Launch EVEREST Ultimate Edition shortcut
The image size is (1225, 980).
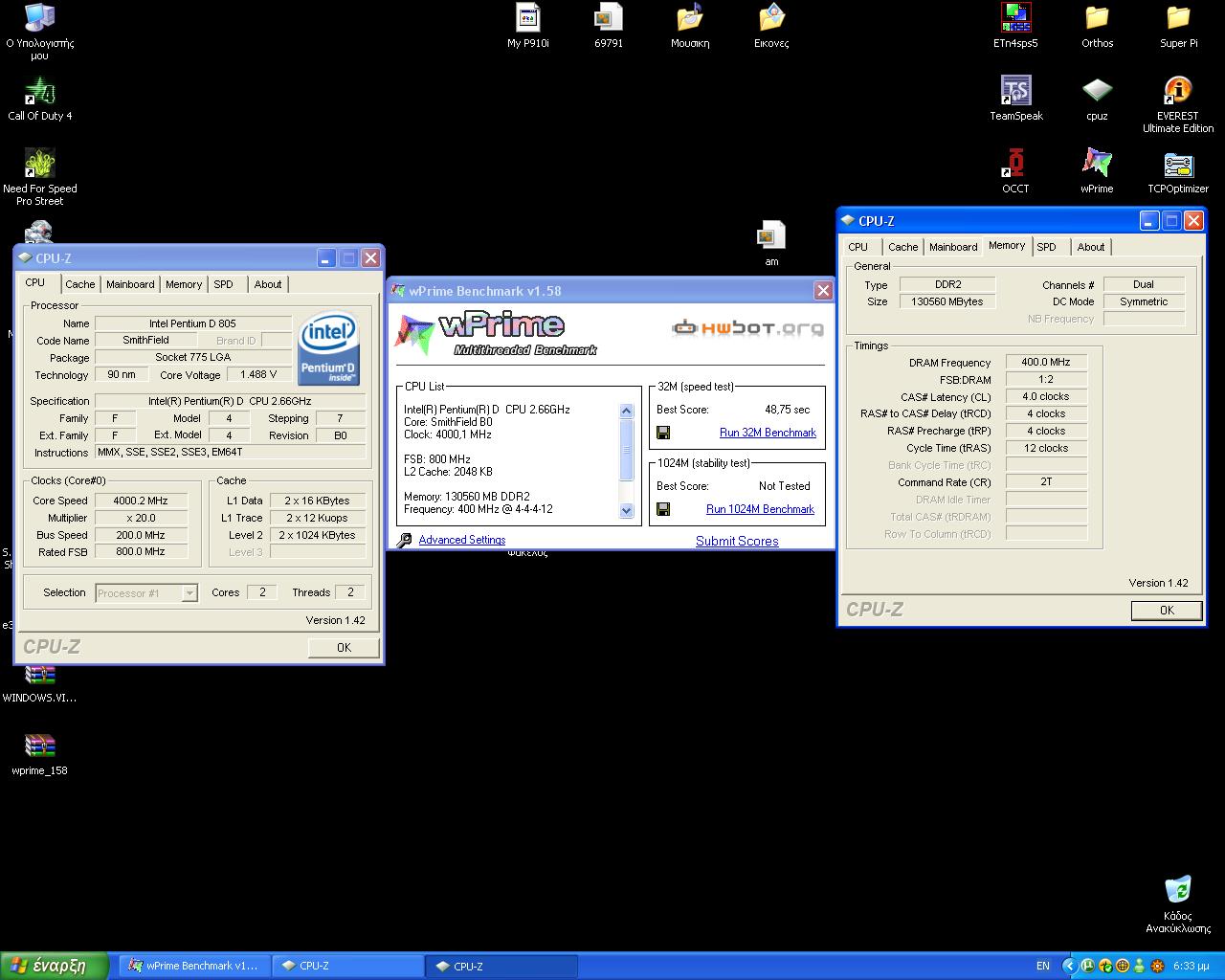click(1178, 104)
